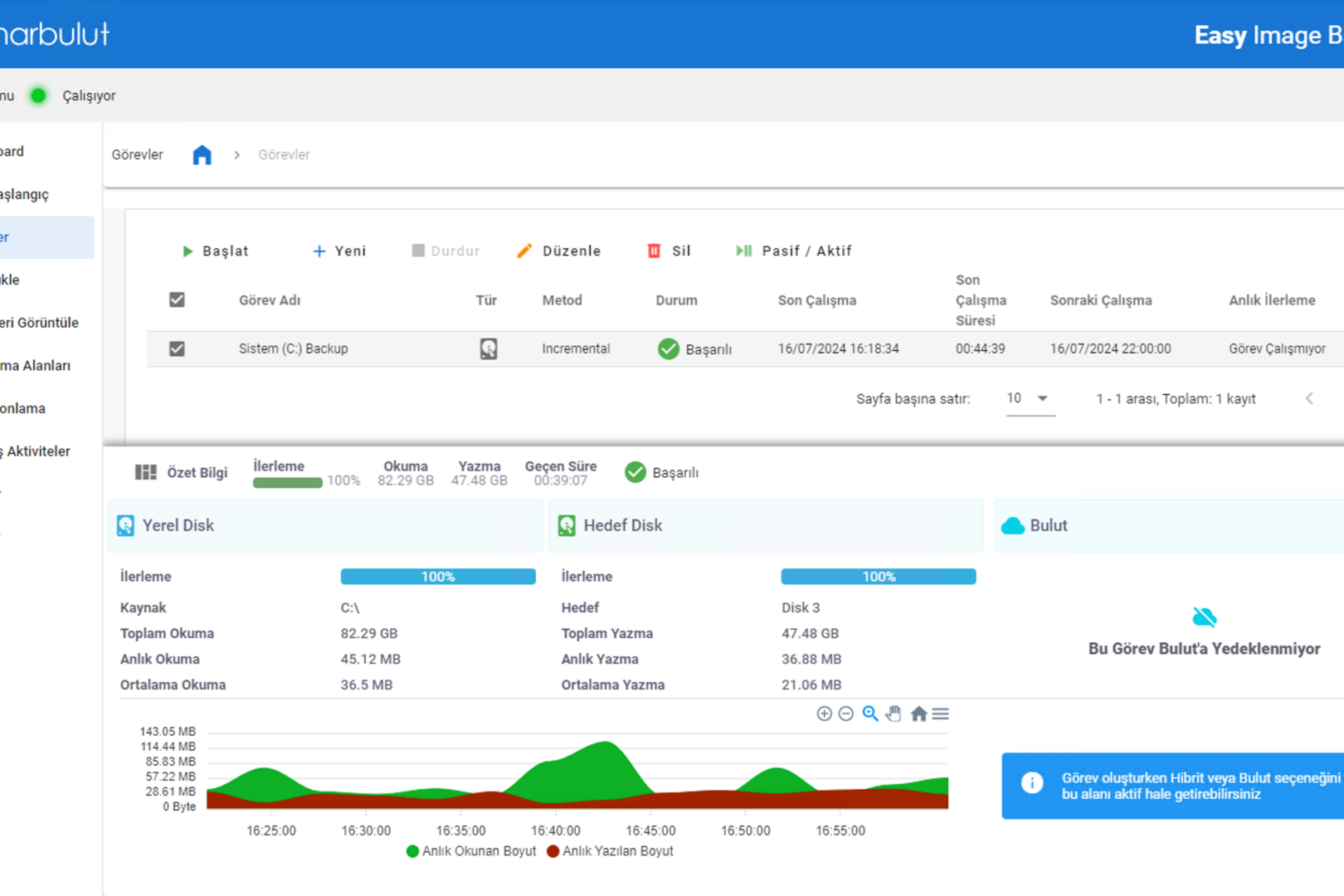Toggle the select-all tasks header checkbox
The image size is (1344, 896).
point(177,299)
